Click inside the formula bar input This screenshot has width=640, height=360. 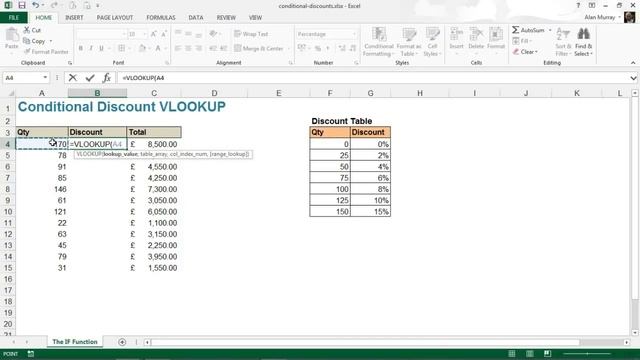point(373,78)
